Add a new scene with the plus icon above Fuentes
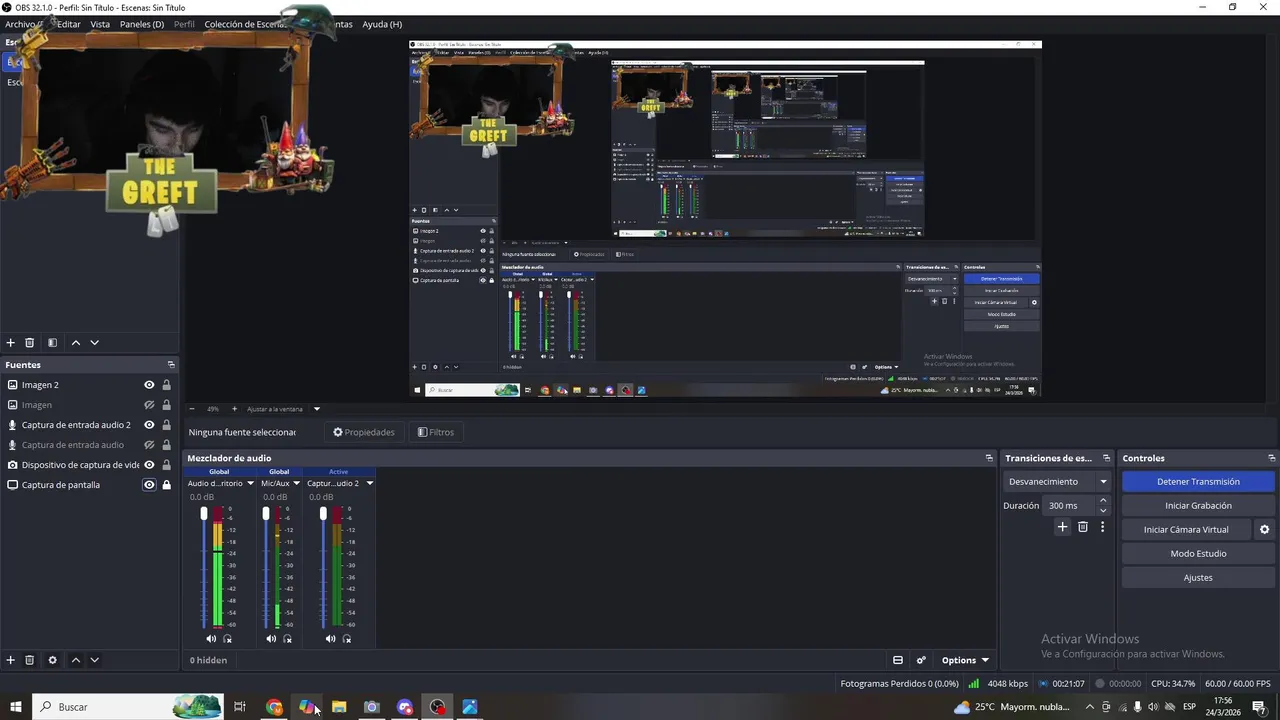 point(11,343)
